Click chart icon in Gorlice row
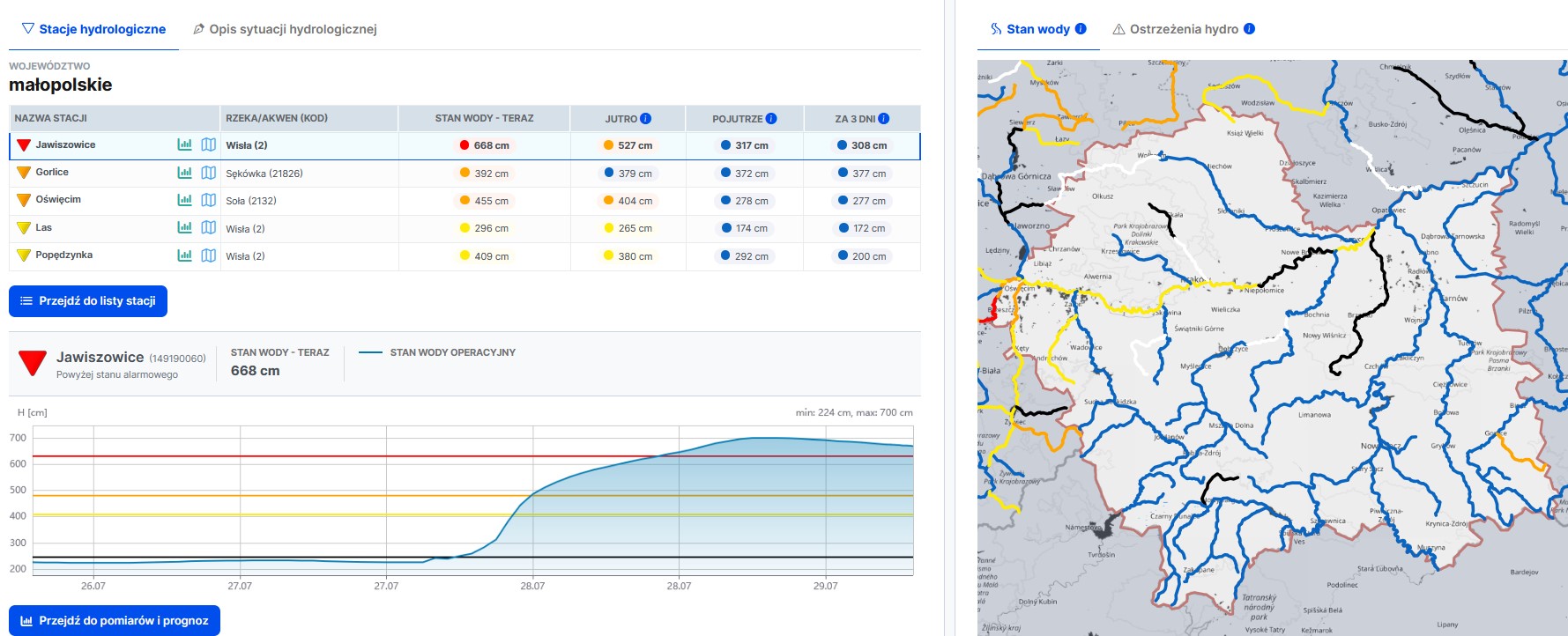This screenshot has height=636, width=1568. [x=184, y=173]
